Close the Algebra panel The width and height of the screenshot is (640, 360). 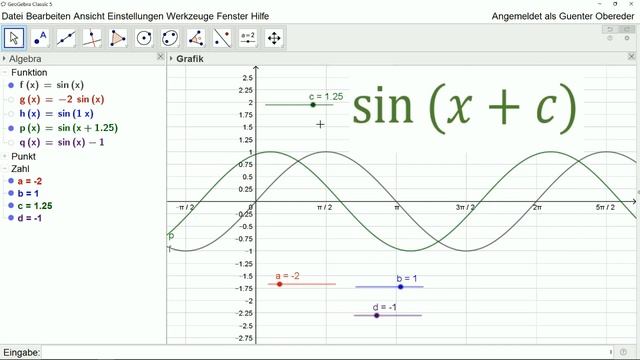160,57
